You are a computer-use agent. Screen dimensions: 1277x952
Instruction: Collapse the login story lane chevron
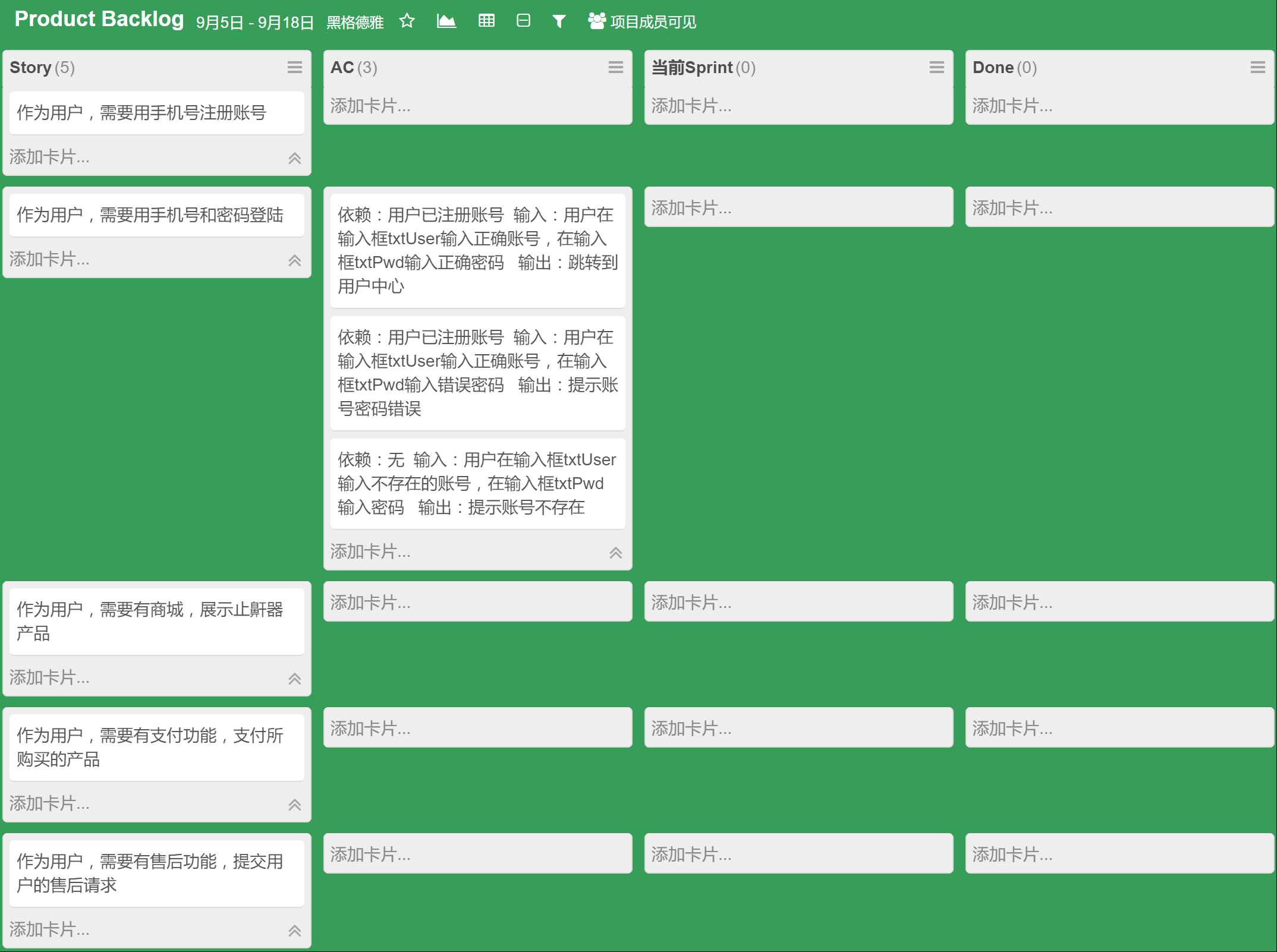click(295, 260)
